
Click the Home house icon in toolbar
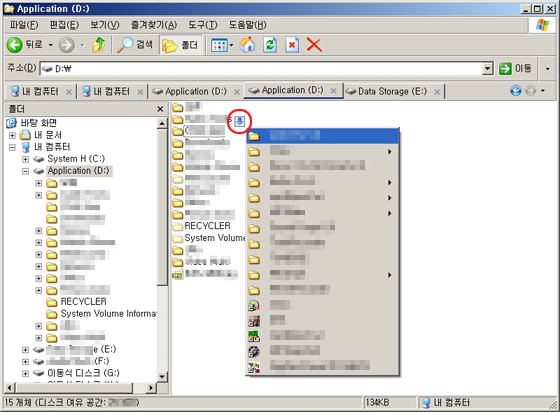click(x=247, y=45)
